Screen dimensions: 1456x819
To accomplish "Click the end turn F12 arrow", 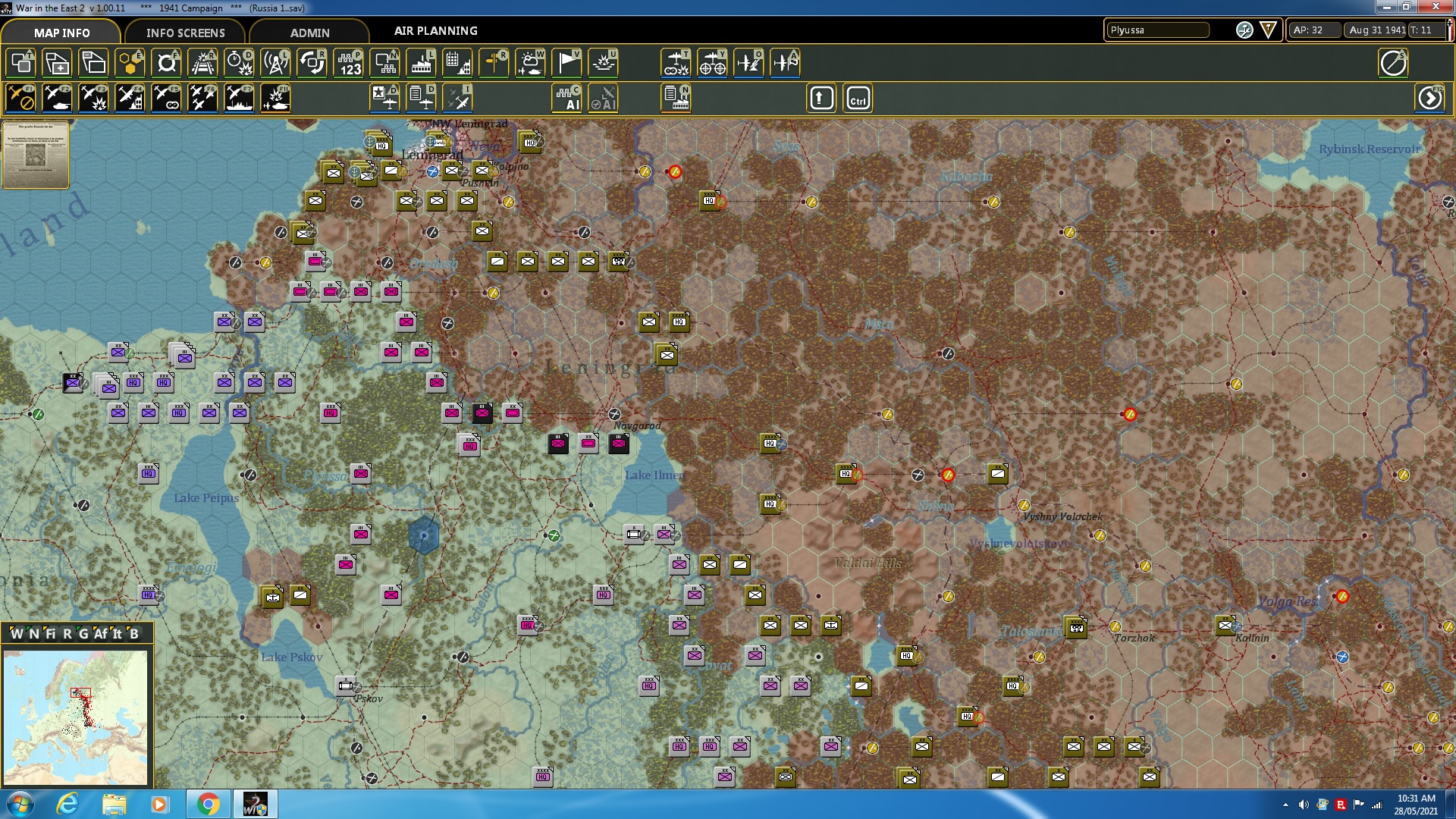I will [x=1429, y=99].
